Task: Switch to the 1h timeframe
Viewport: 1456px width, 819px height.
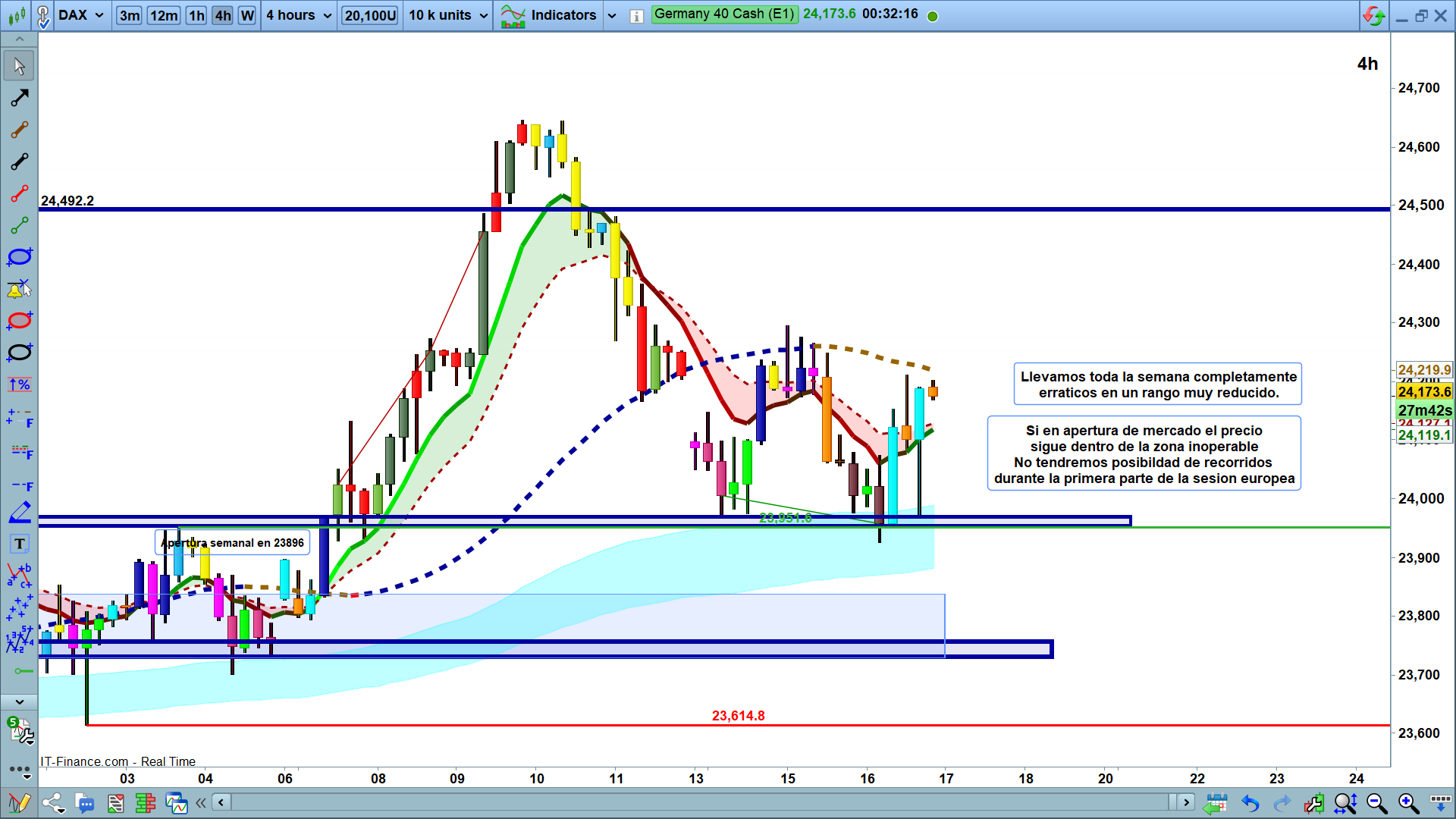Action: click(196, 15)
